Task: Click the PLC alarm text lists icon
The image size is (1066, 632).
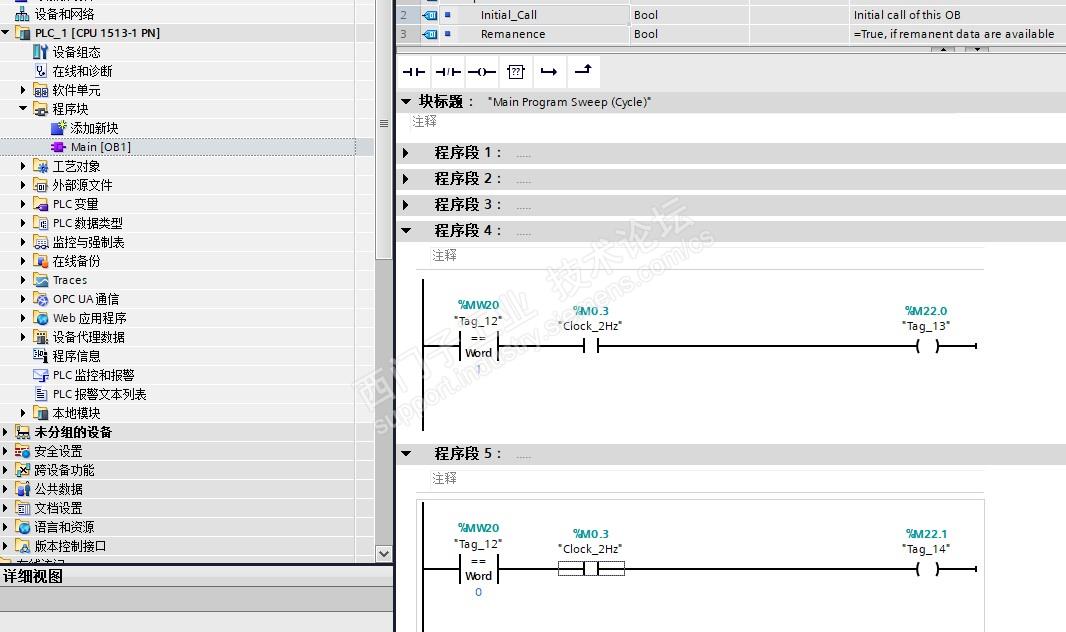Action: tap(40, 393)
